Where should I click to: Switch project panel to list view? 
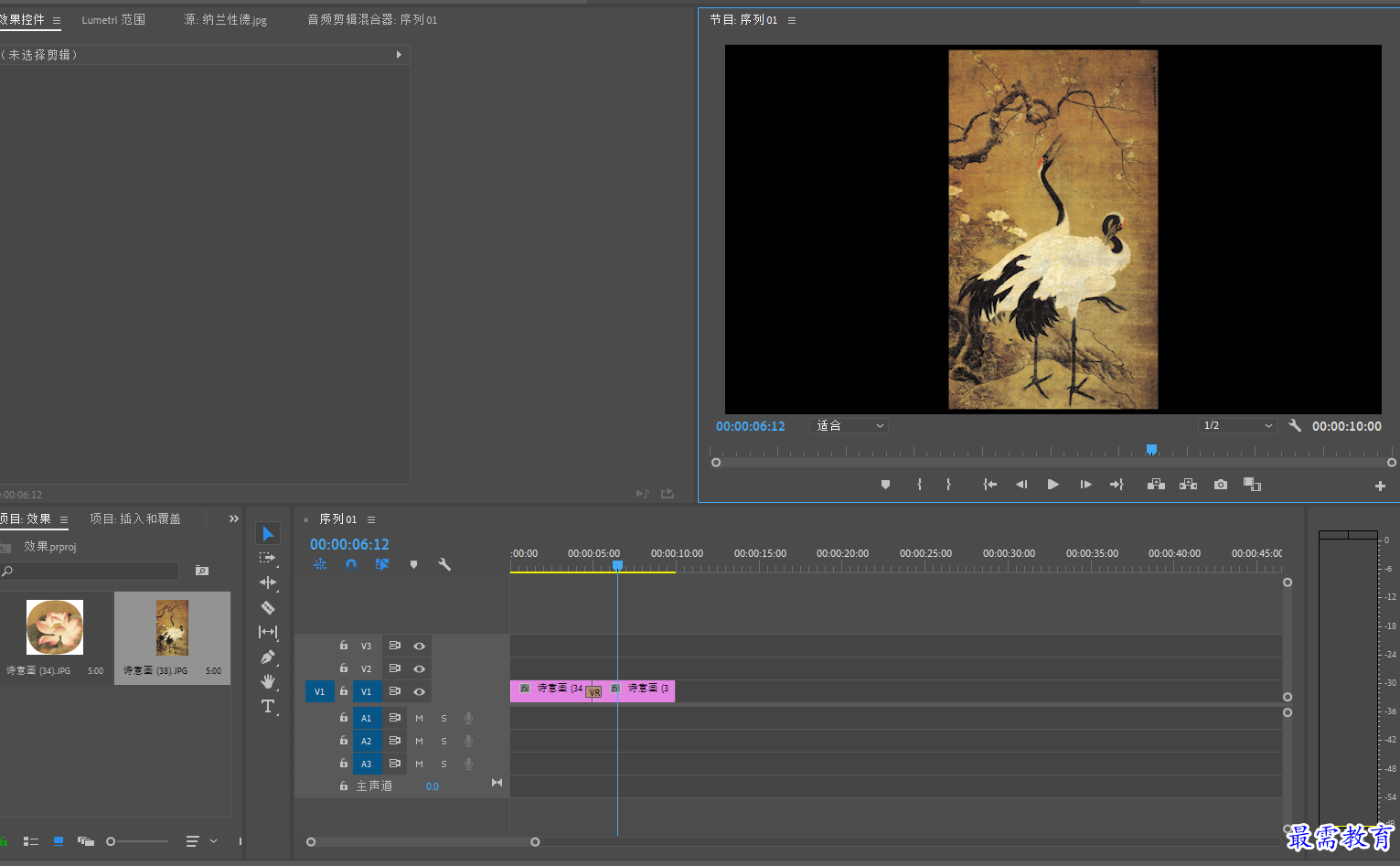pos(30,841)
